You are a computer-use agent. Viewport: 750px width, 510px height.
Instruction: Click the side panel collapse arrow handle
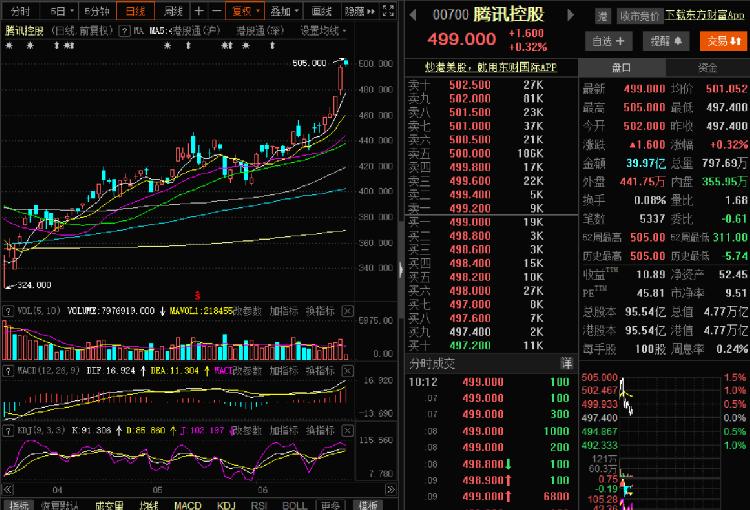tap(401, 270)
